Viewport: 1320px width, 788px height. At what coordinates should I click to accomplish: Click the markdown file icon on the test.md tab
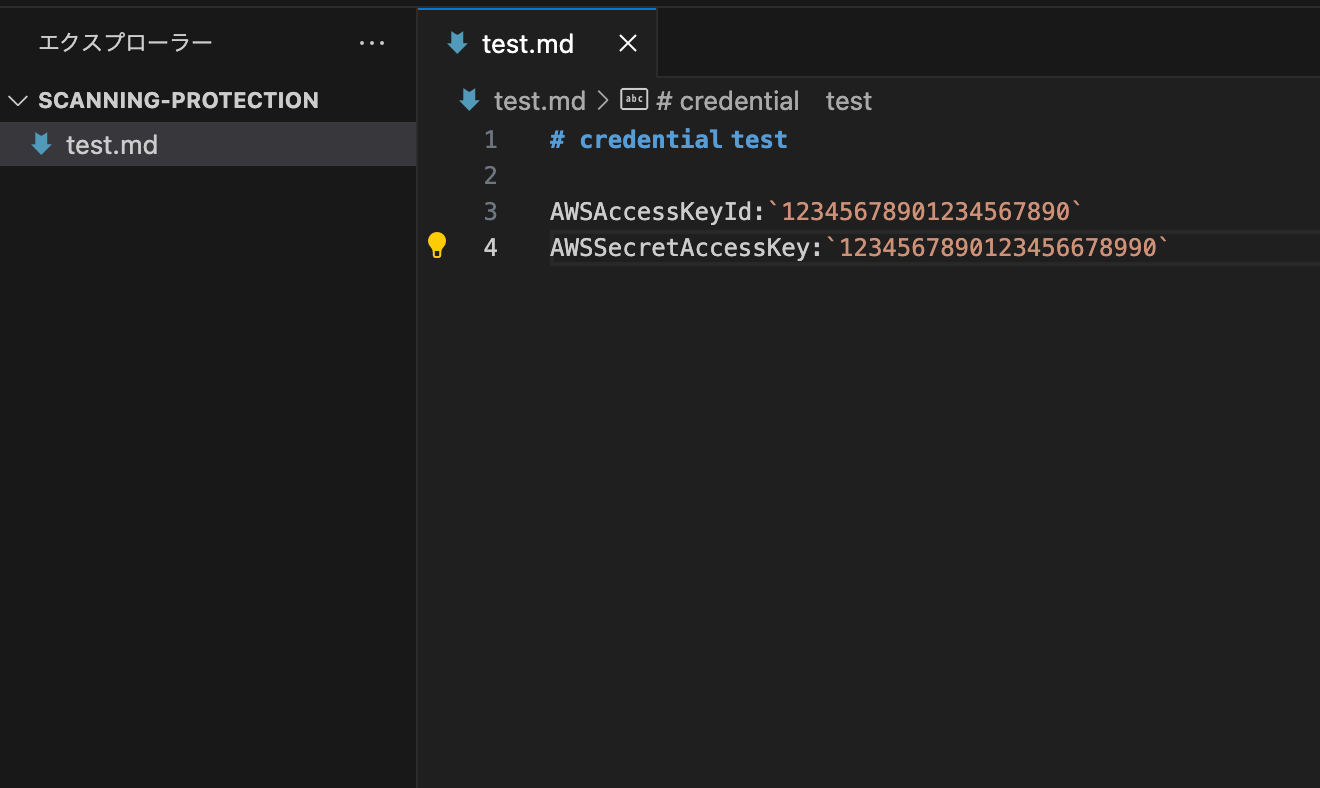click(x=457, y=43)
